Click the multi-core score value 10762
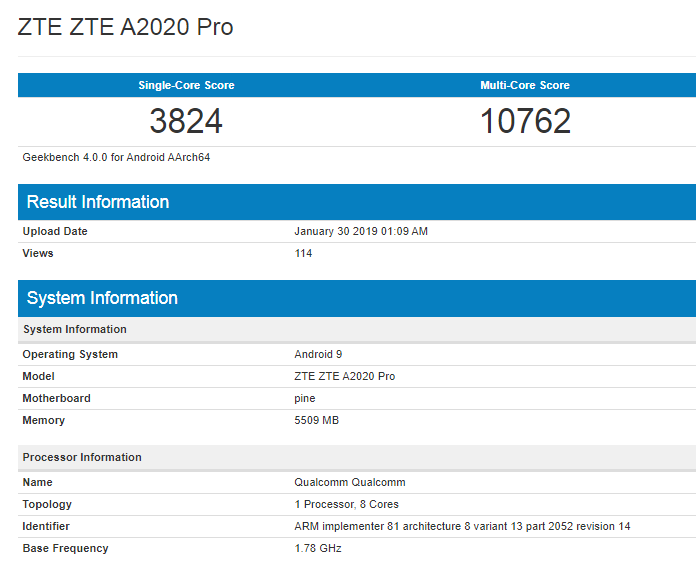 (x=525, y=121)
